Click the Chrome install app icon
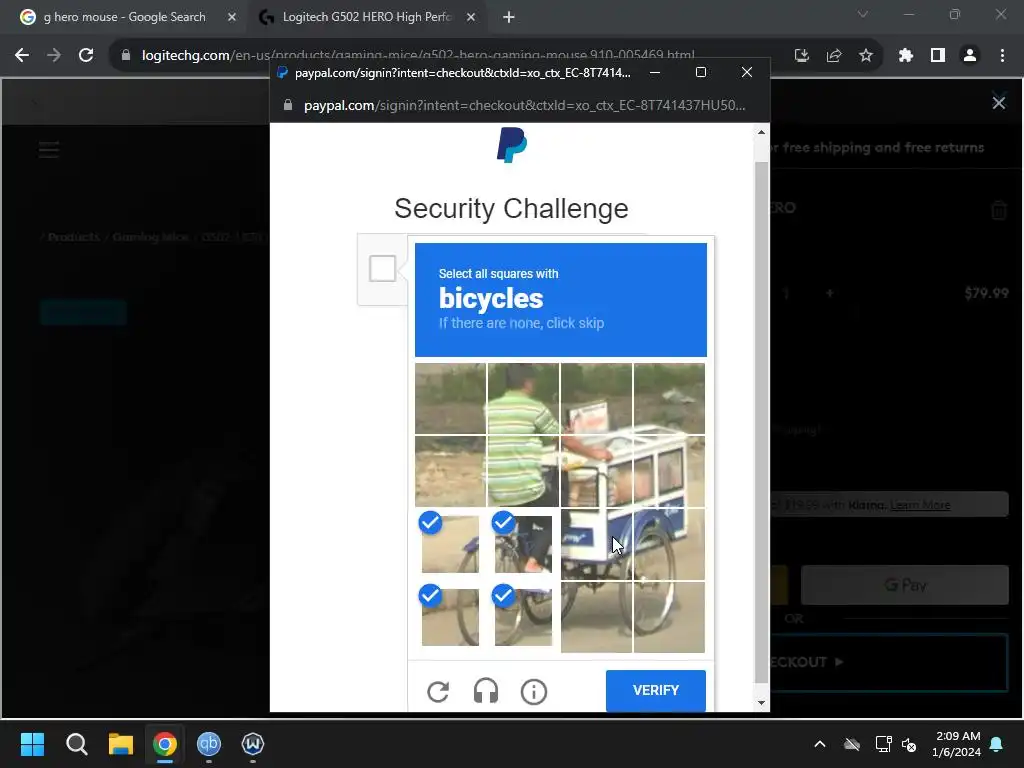Viewport: 1024px width, 768px height. click(x=801, y=56)
